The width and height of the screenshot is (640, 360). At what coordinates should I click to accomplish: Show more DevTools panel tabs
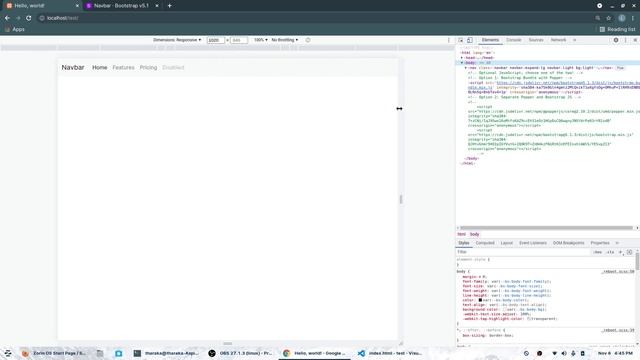coord(574,40)
